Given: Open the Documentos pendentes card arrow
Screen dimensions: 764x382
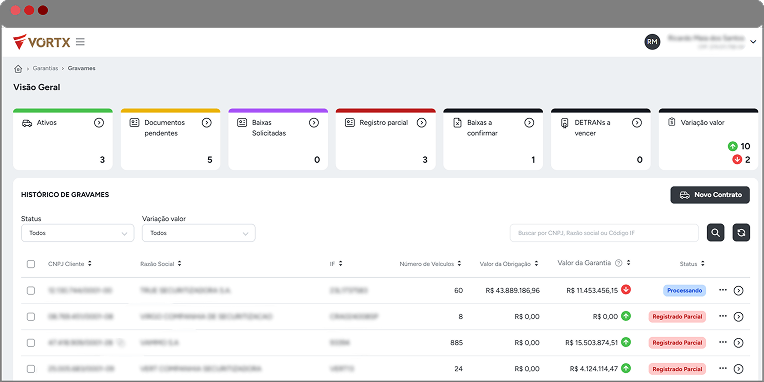Looking at the screenshot, I should tap(207, 123).
